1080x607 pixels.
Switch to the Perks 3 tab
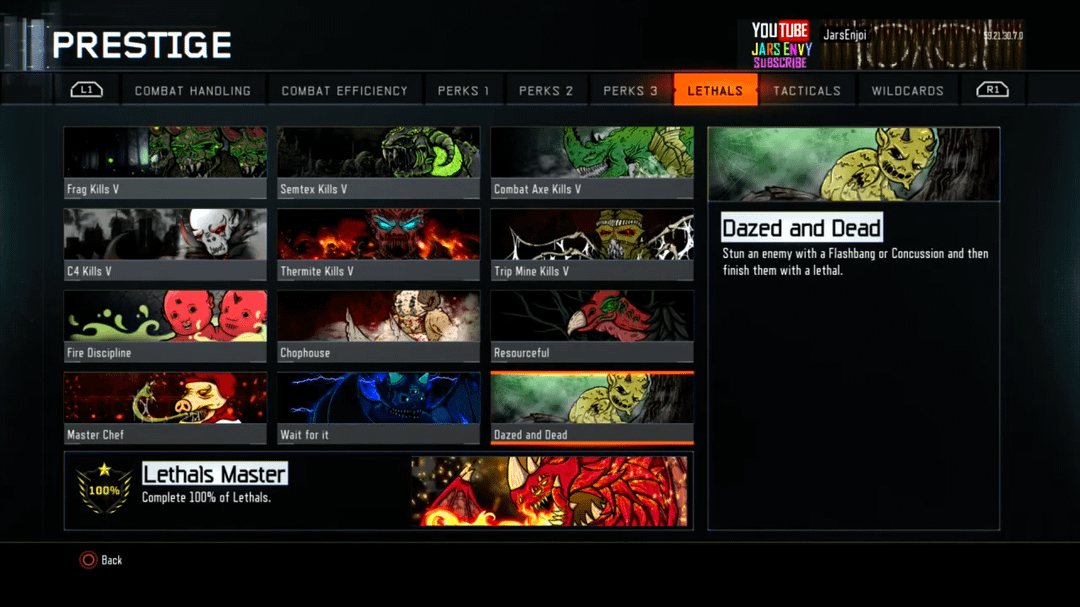click(630, 90)
